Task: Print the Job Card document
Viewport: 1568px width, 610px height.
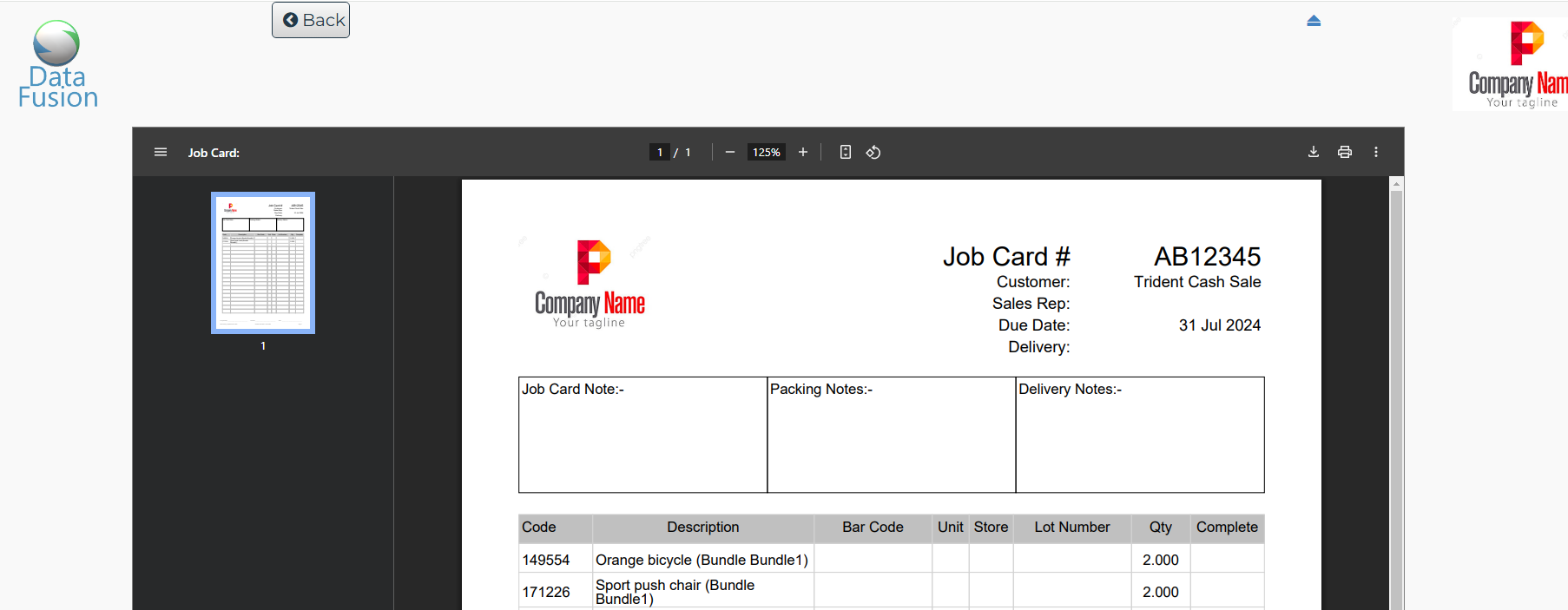Action: point(1345,152)
